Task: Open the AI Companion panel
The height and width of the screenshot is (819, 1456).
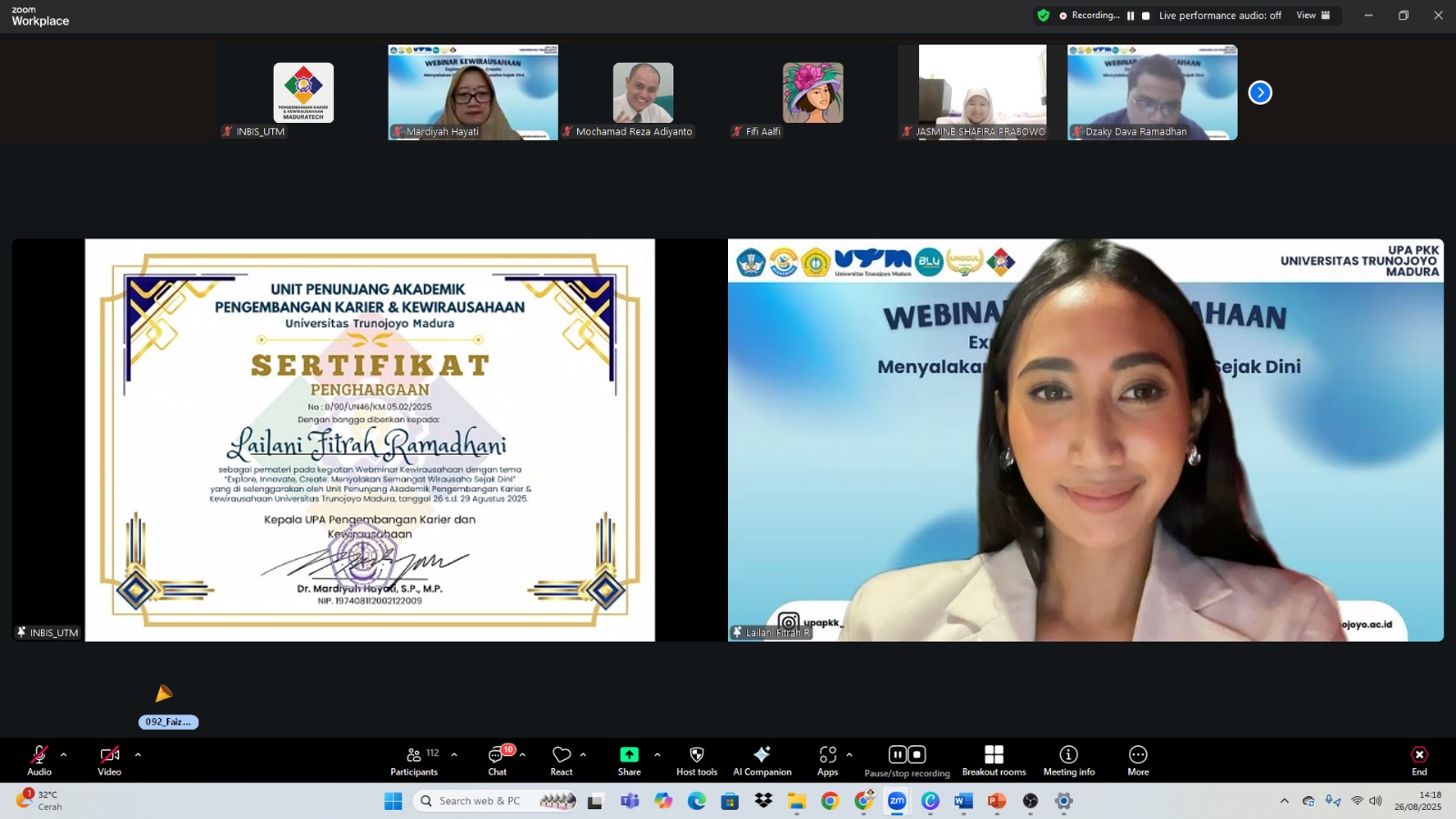Action: (762, 761)
